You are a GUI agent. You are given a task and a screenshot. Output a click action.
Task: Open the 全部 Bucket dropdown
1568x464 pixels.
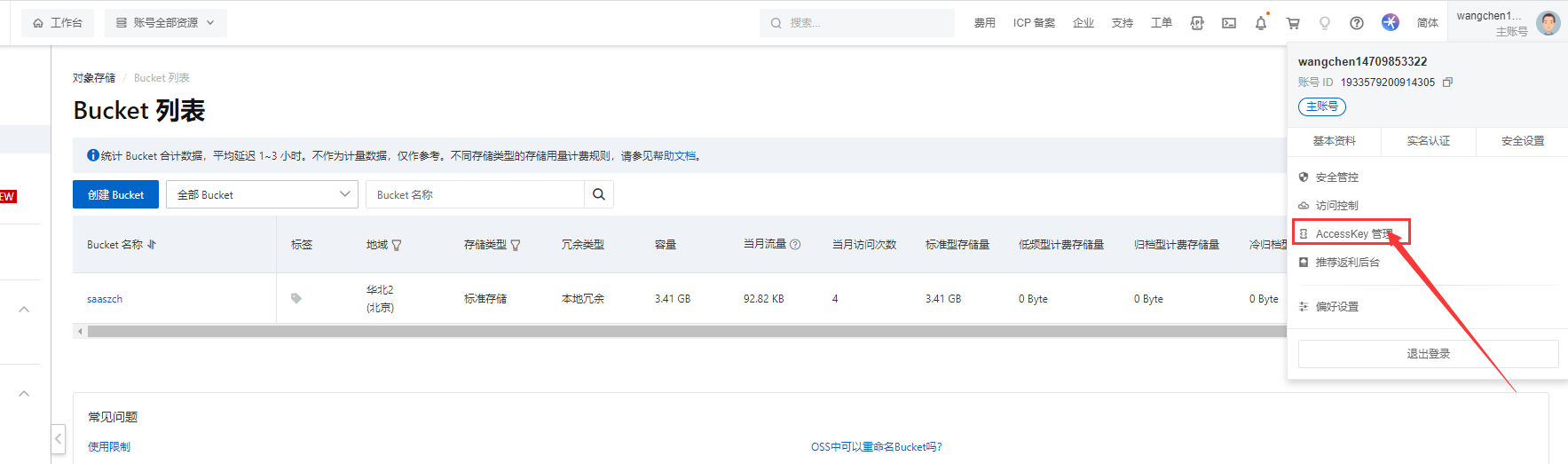262,194
